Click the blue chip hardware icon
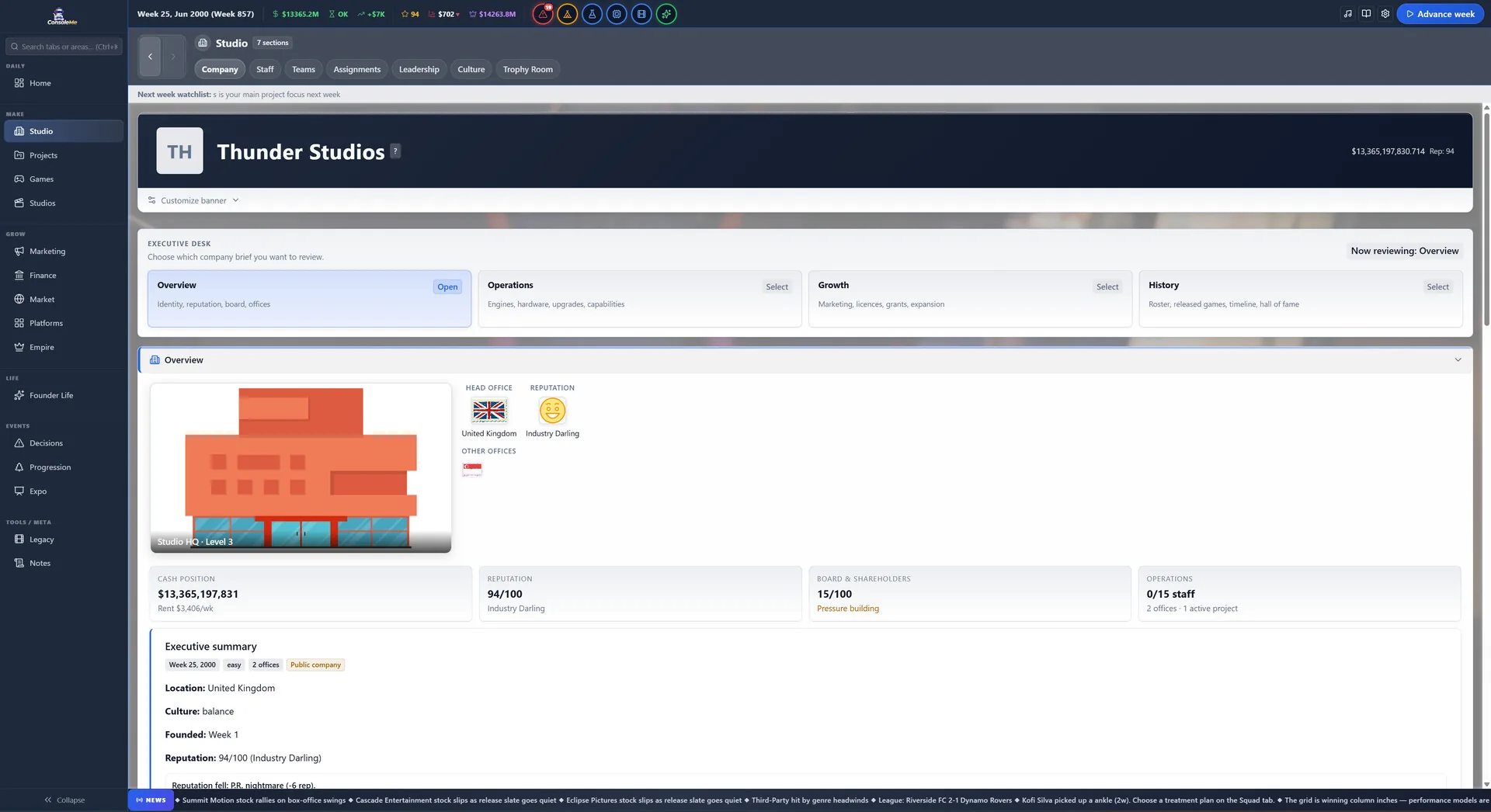 coord(617,14)
